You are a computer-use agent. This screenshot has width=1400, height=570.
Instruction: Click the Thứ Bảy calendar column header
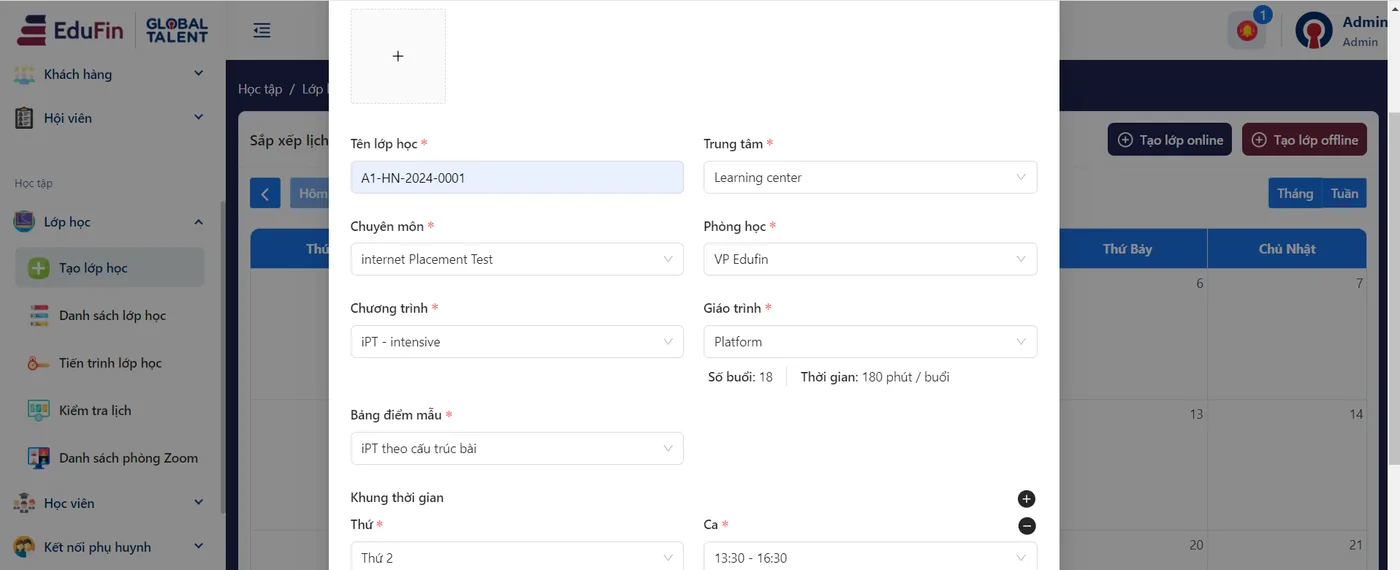(1127, 249)
